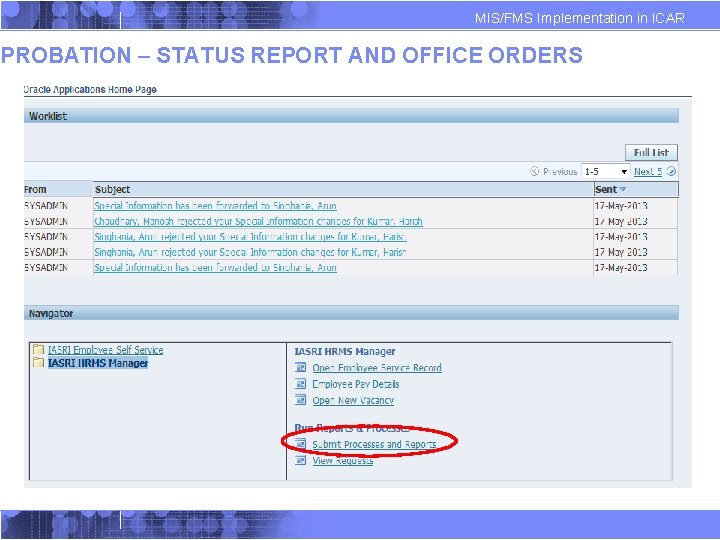
Task: Select IASRI HRMS Manager responsibility
Action: click(98, 363)
